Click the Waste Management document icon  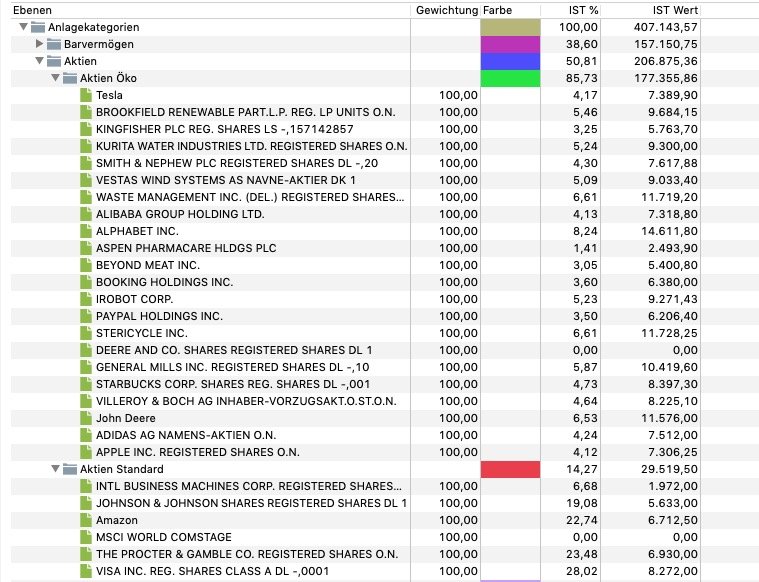(86, 197)
